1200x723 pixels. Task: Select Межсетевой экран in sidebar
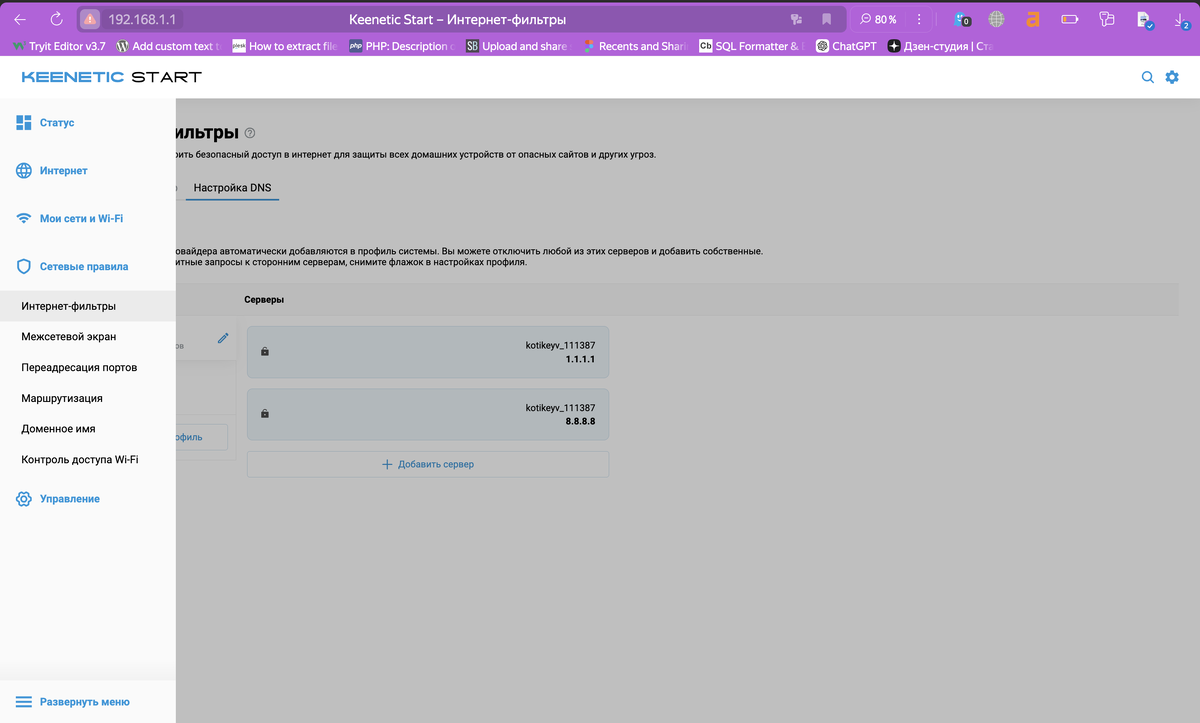[x=87, y=337]
